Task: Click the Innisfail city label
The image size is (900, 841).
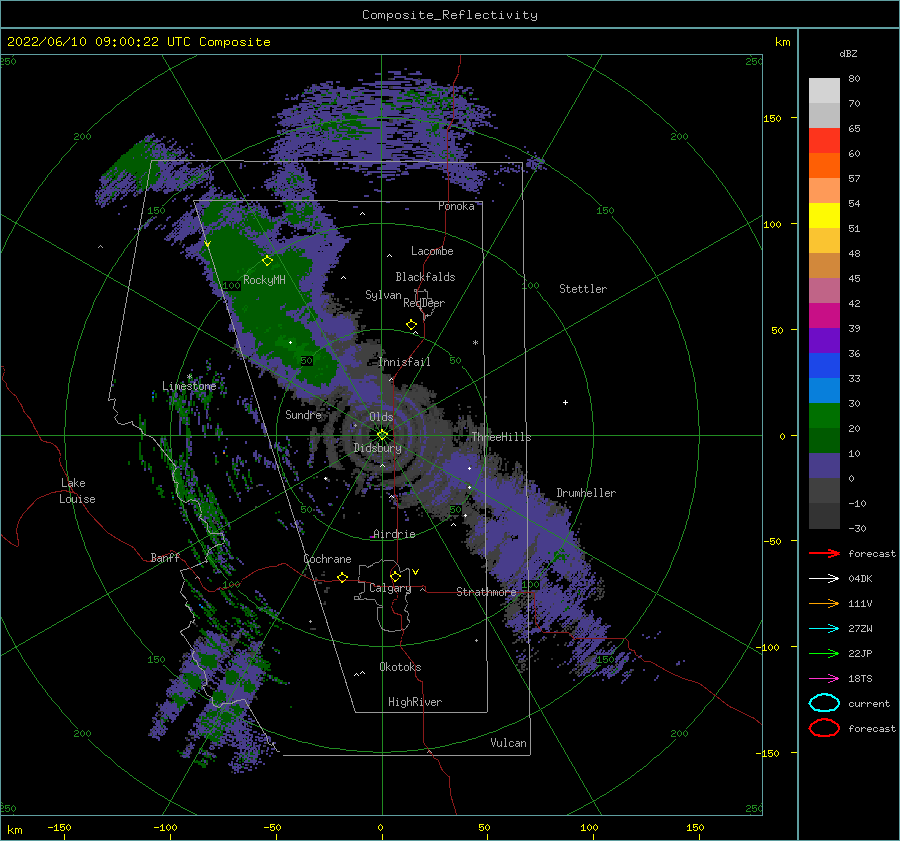Action: click(x=404, y=362)
